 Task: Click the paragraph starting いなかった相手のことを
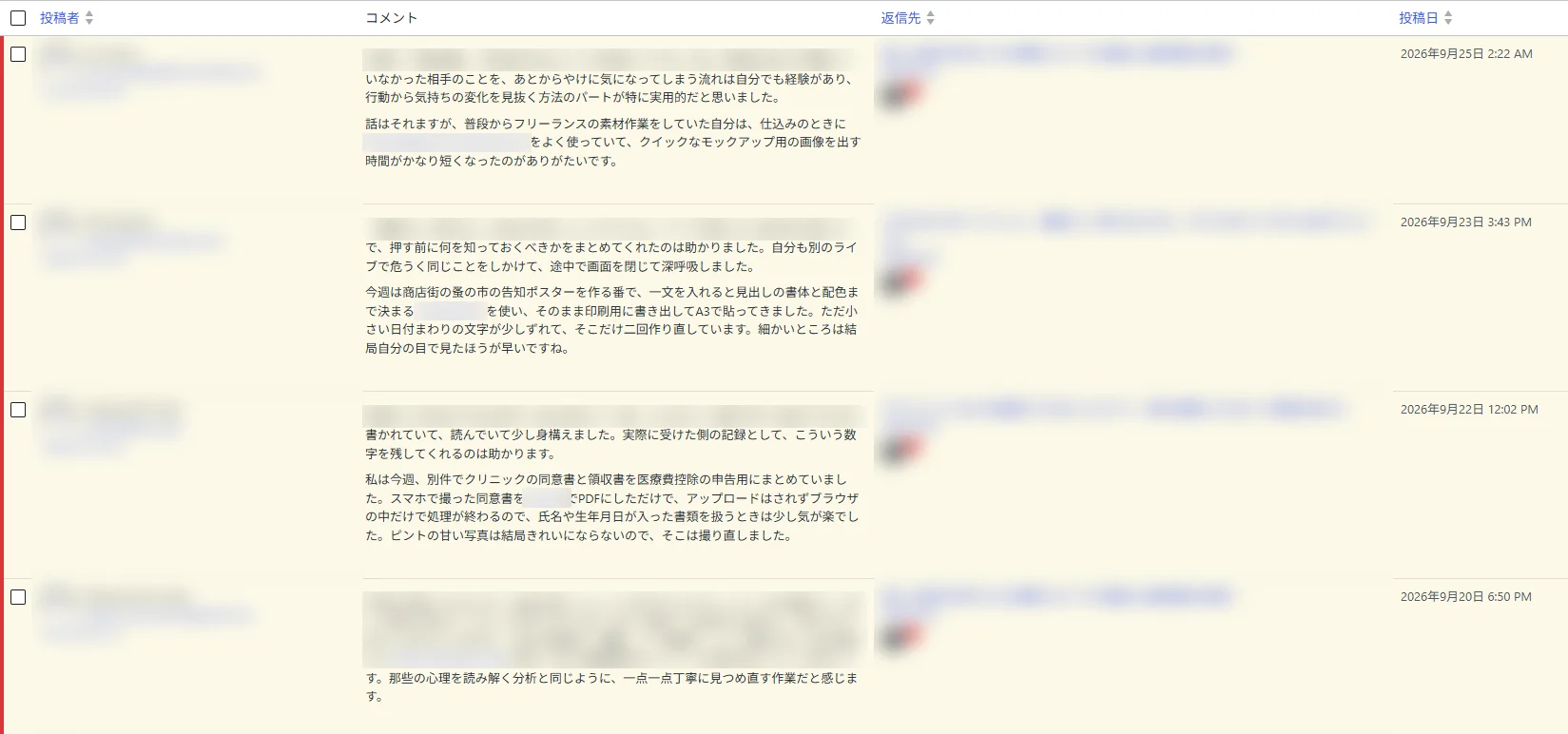[x=610, y=88]
